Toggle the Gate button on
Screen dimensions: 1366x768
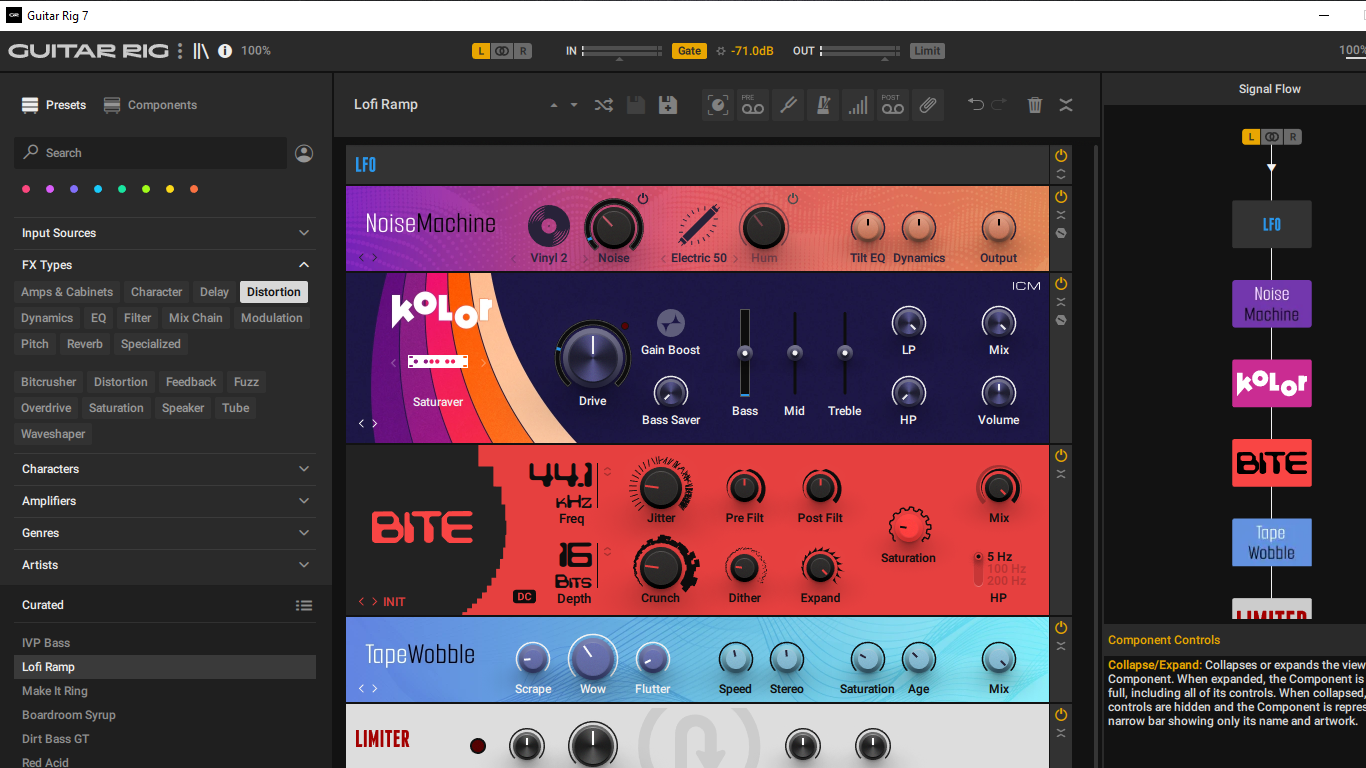click(689, 51)
